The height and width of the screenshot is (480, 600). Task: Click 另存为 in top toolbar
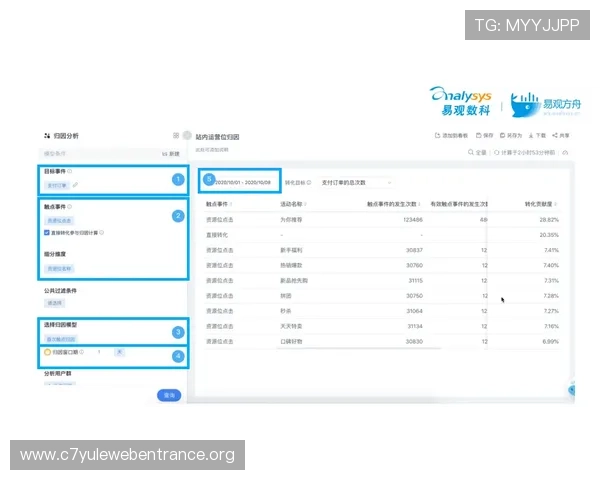pos(511,136)
